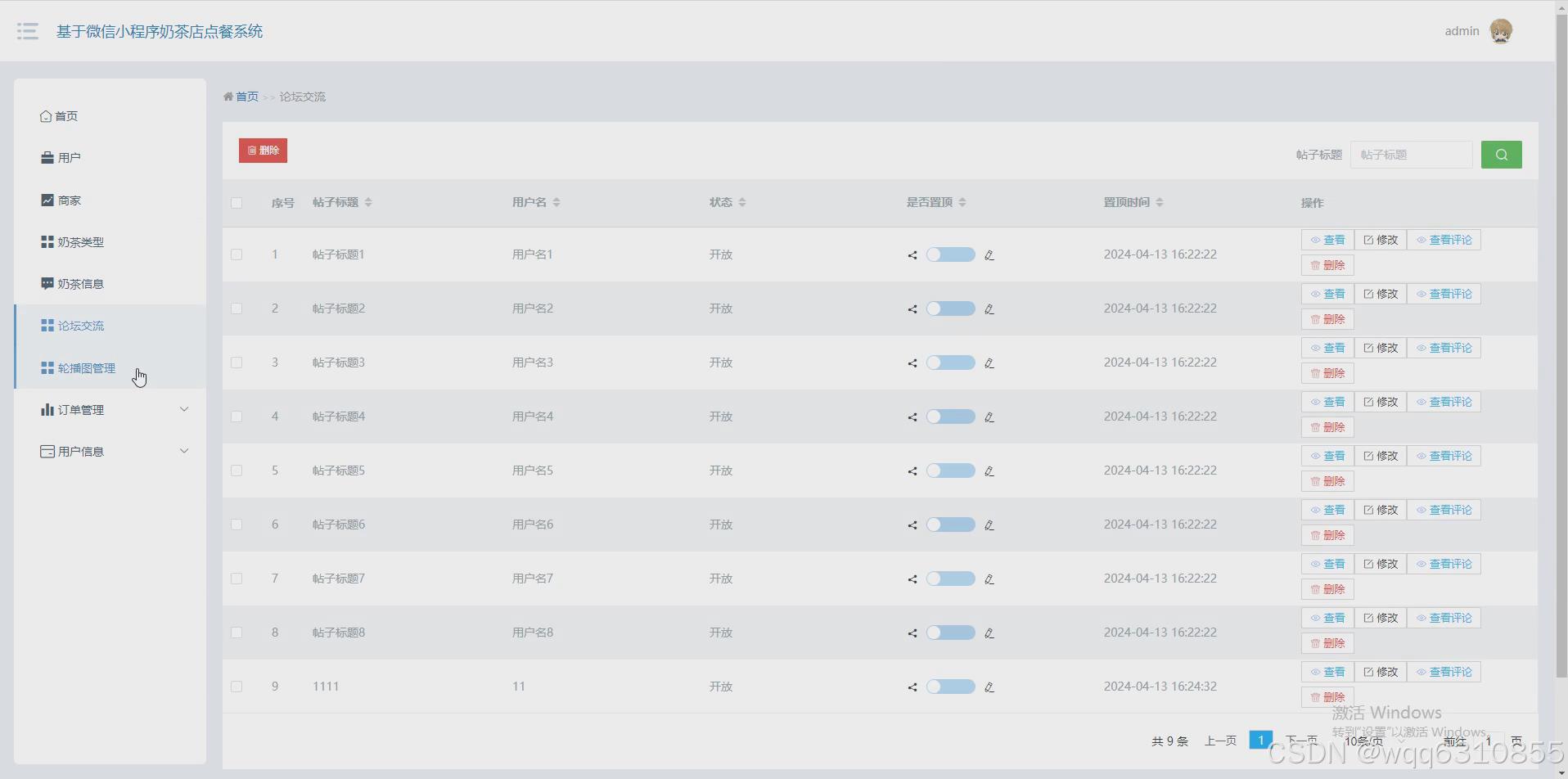The height and width of the screenshot is (779, 1568).
Task: Click pencil edit icon in row 帖子标题4
Action: coord(989,417)
